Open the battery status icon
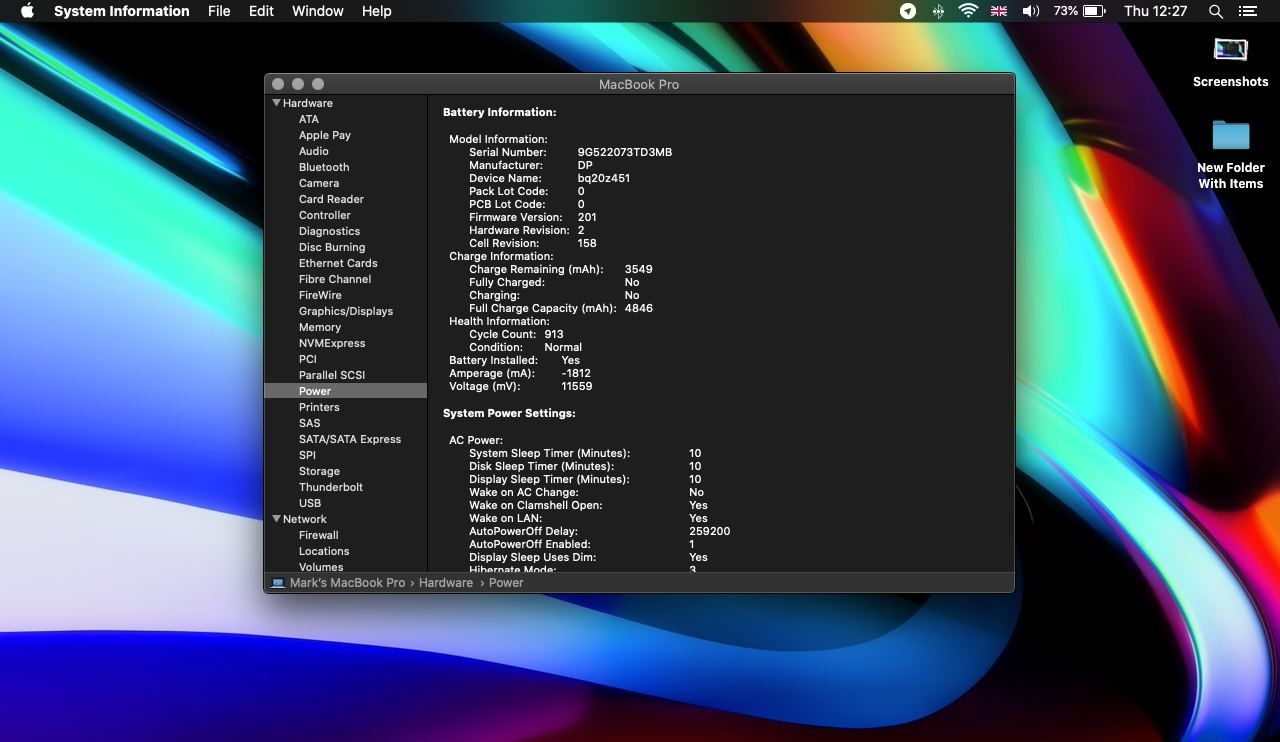Viewport: 1280px width, 742px height. click(x=1094, y=11)
